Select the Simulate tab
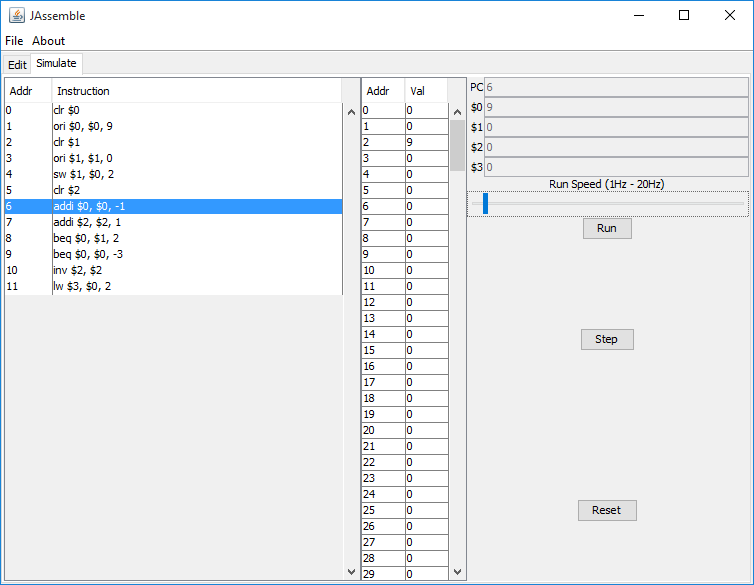The width and height of the screenshot is (754, 585). pyautogui.click(x=56, y=63)
